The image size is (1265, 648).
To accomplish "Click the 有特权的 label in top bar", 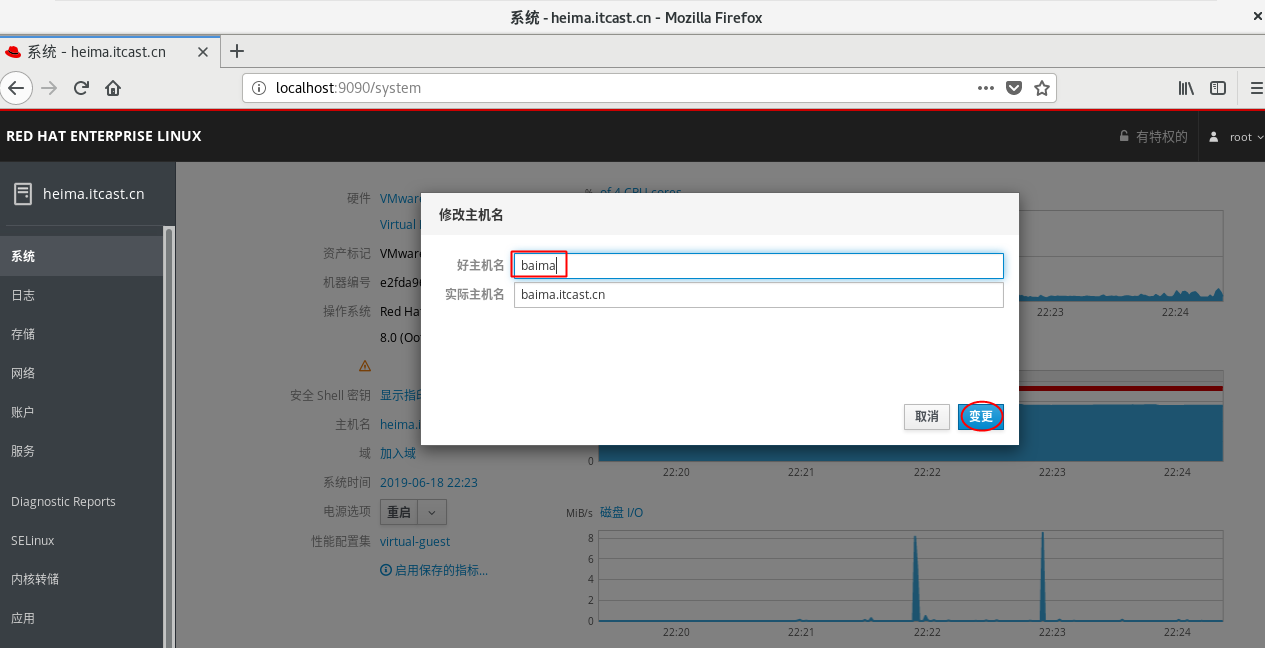I will point(1162,137).
